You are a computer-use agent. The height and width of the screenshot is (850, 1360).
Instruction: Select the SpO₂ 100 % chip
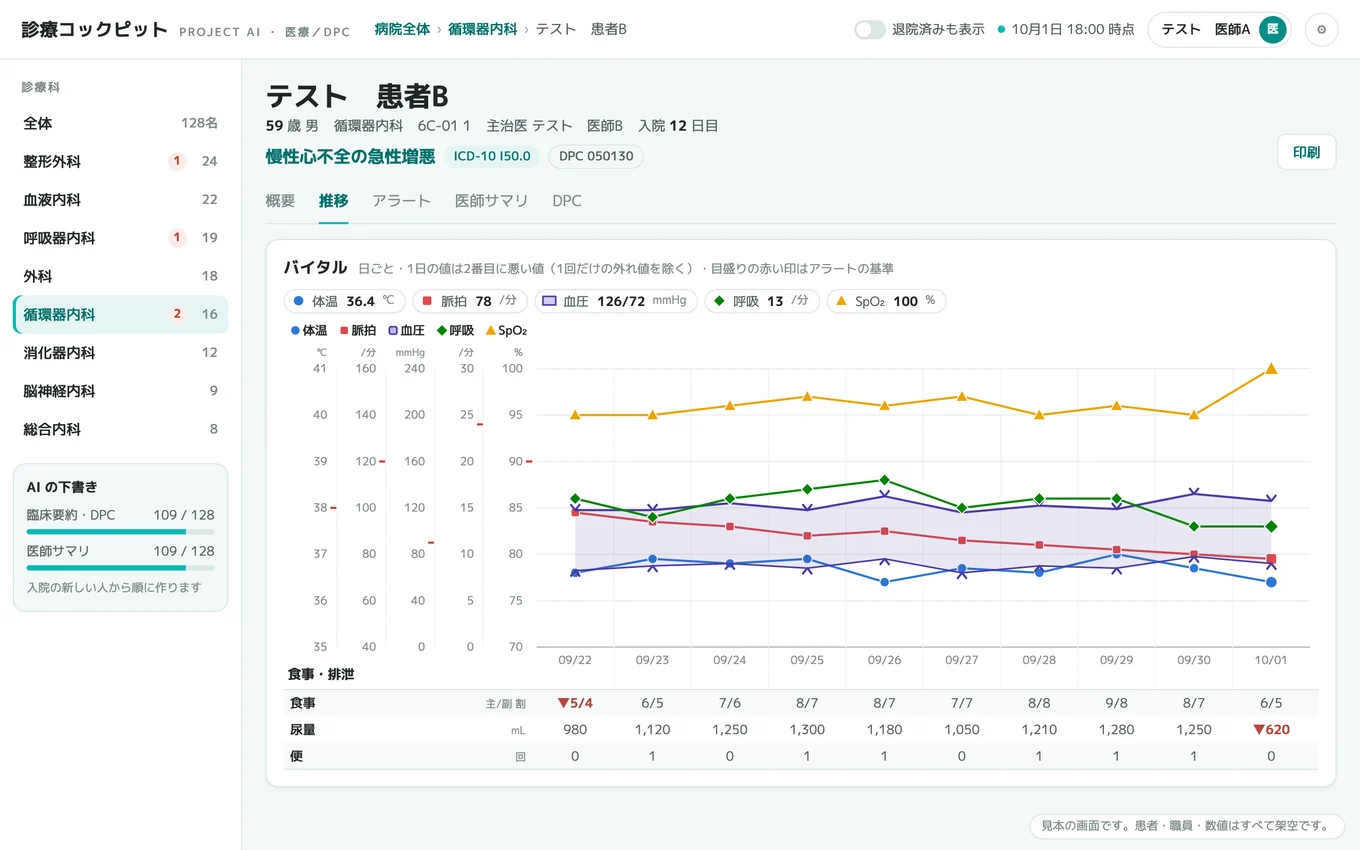click(x=886, y=301)
